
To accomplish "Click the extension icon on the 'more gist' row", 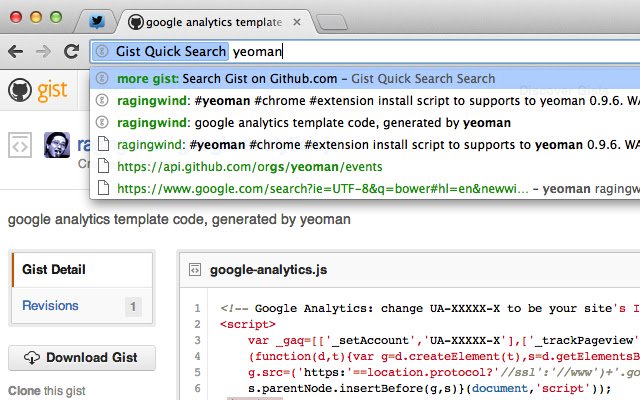I will (x=102, y=78).
